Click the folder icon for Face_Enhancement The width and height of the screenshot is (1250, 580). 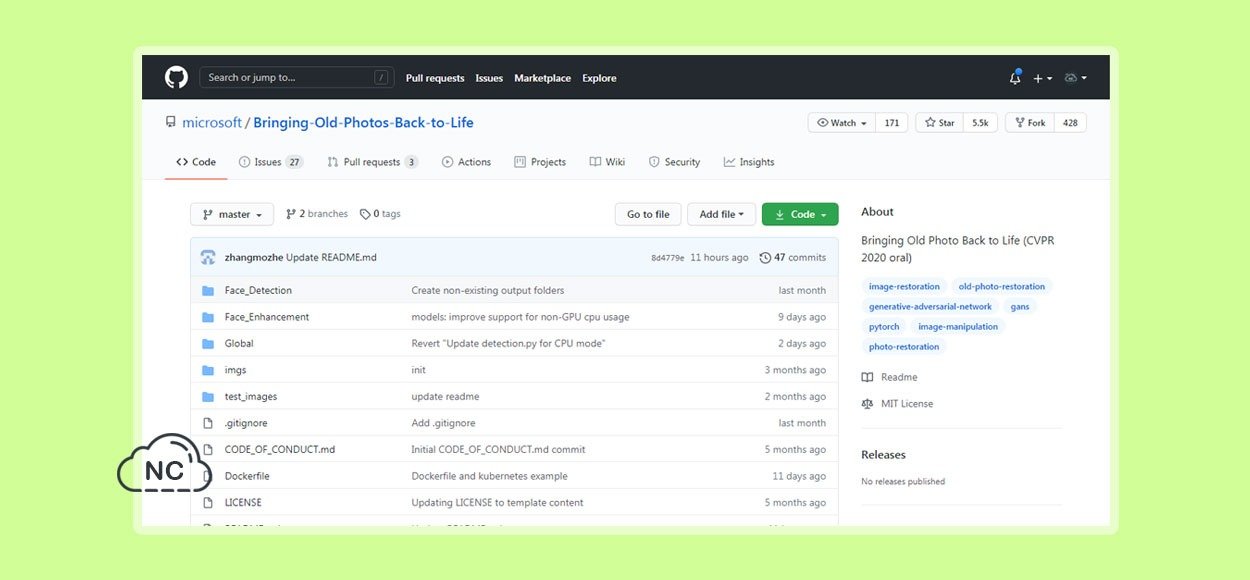208,317
